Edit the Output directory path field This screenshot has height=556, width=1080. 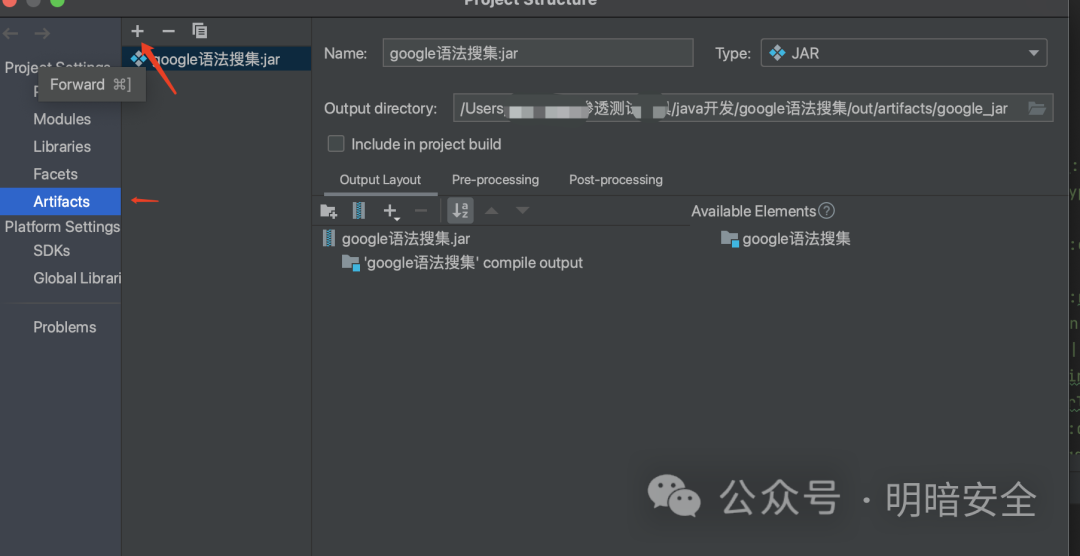click(x=738, y=108)
